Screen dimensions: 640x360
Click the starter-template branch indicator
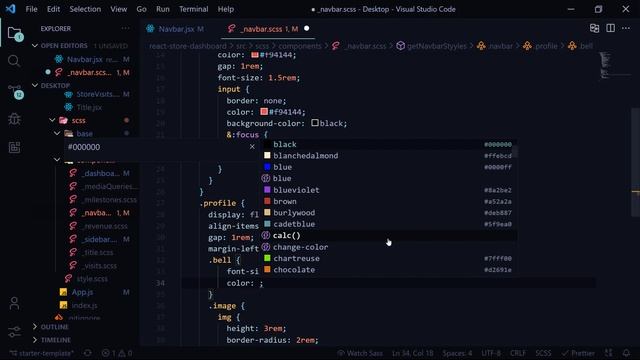pos(42,353)
